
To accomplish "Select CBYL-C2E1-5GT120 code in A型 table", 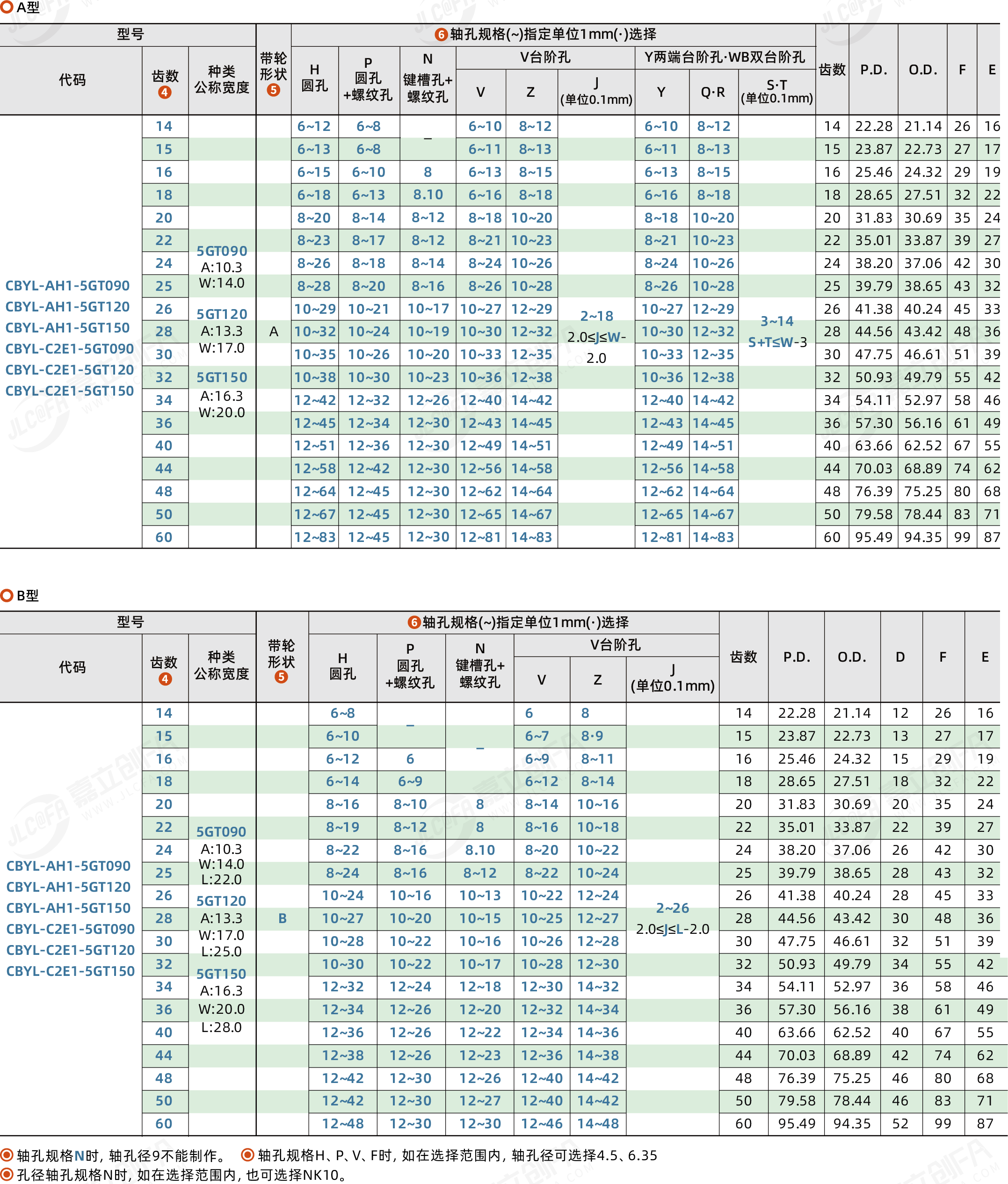I will [70, 369].
